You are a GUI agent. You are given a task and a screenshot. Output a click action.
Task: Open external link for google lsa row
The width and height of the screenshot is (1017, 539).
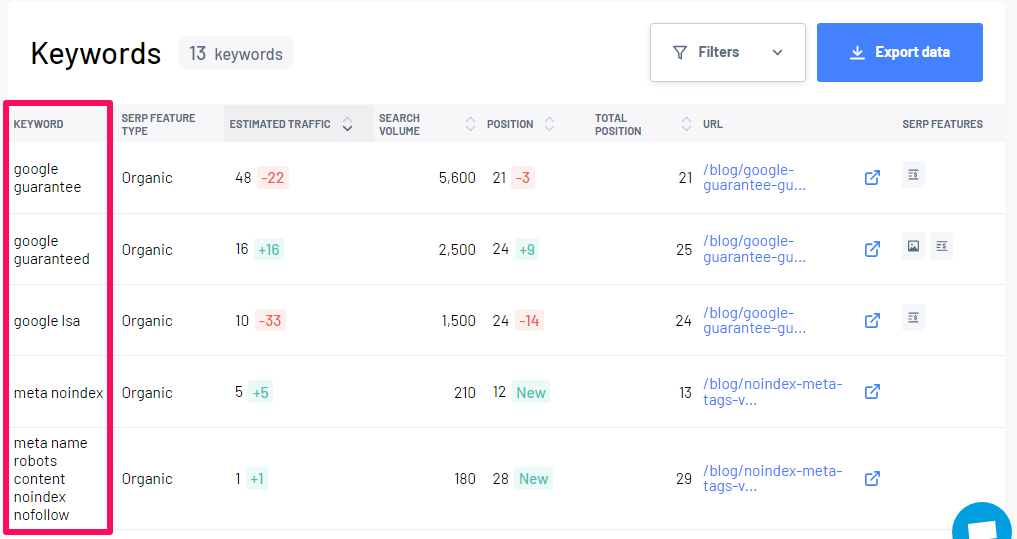tap(872, 320)
